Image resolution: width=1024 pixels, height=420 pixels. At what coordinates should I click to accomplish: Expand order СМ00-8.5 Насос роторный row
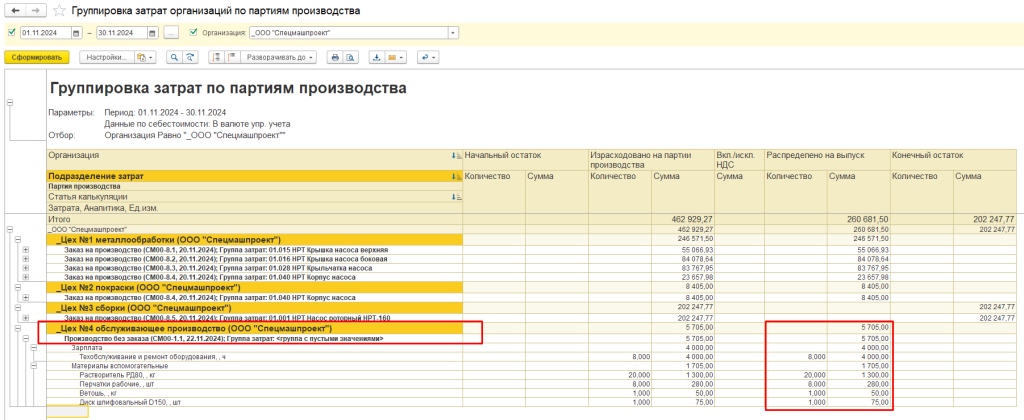26,317
